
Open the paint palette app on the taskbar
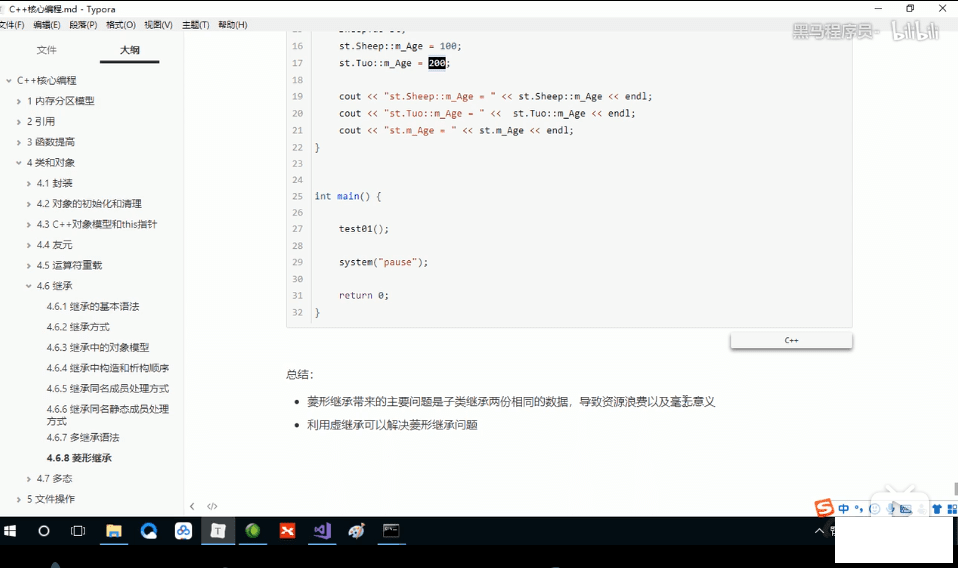pyautogui.click(x=356, y=531)
